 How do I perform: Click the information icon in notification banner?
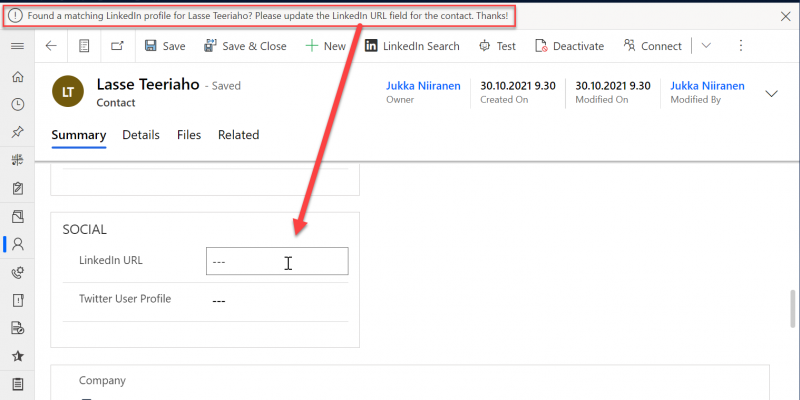(15, 16)
